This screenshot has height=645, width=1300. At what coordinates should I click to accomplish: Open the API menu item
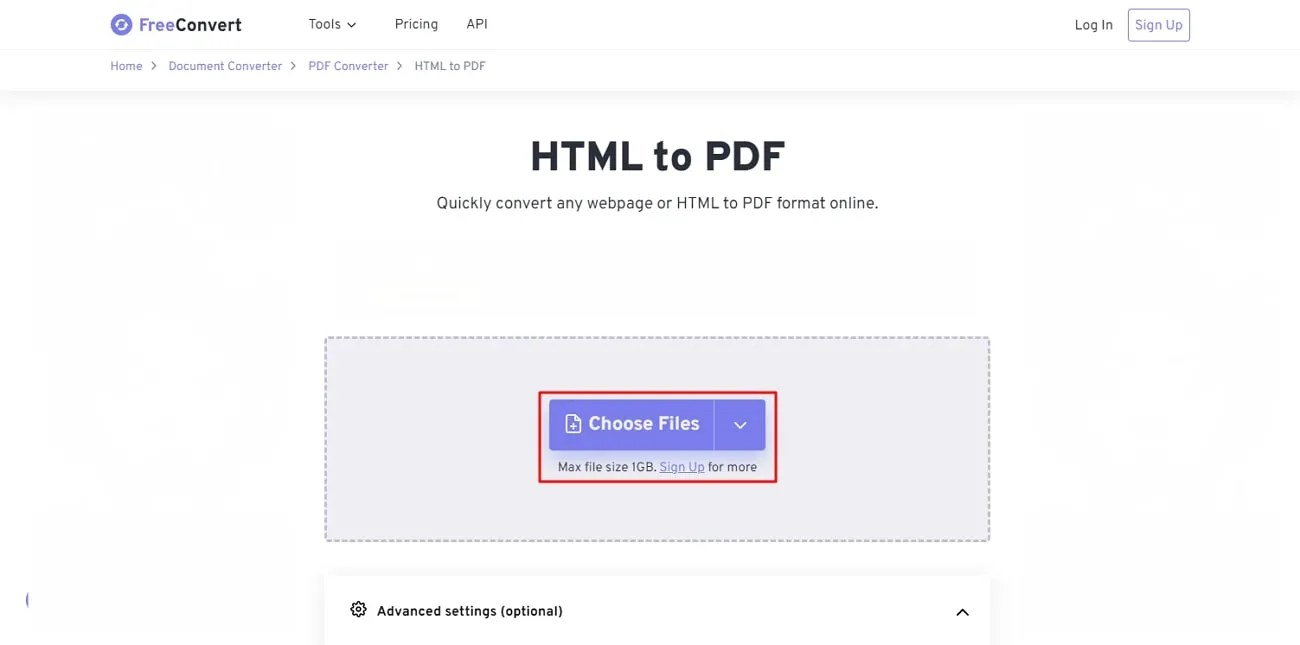coord(477,24)
